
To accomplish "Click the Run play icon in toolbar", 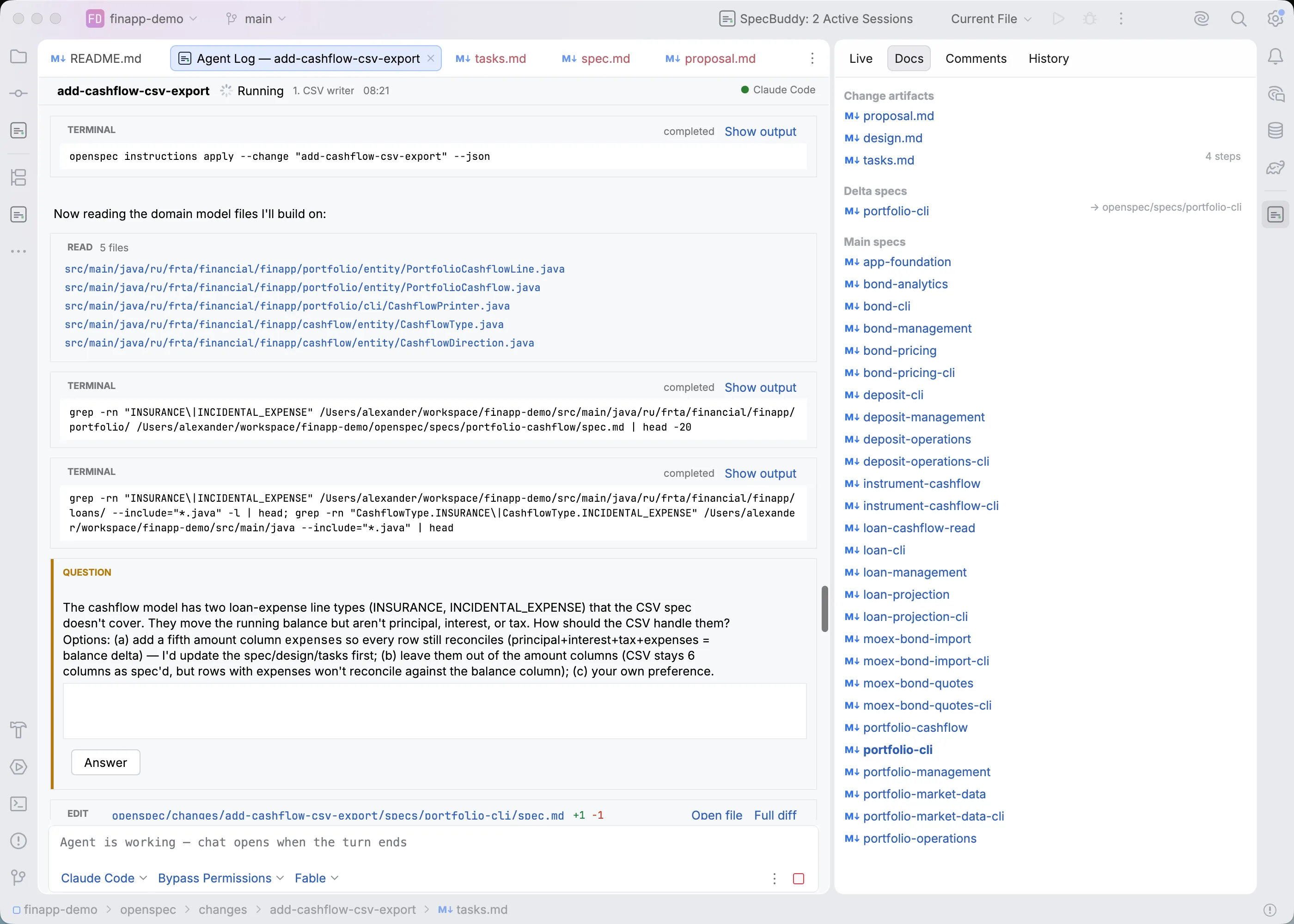I will pos(1058,19).
